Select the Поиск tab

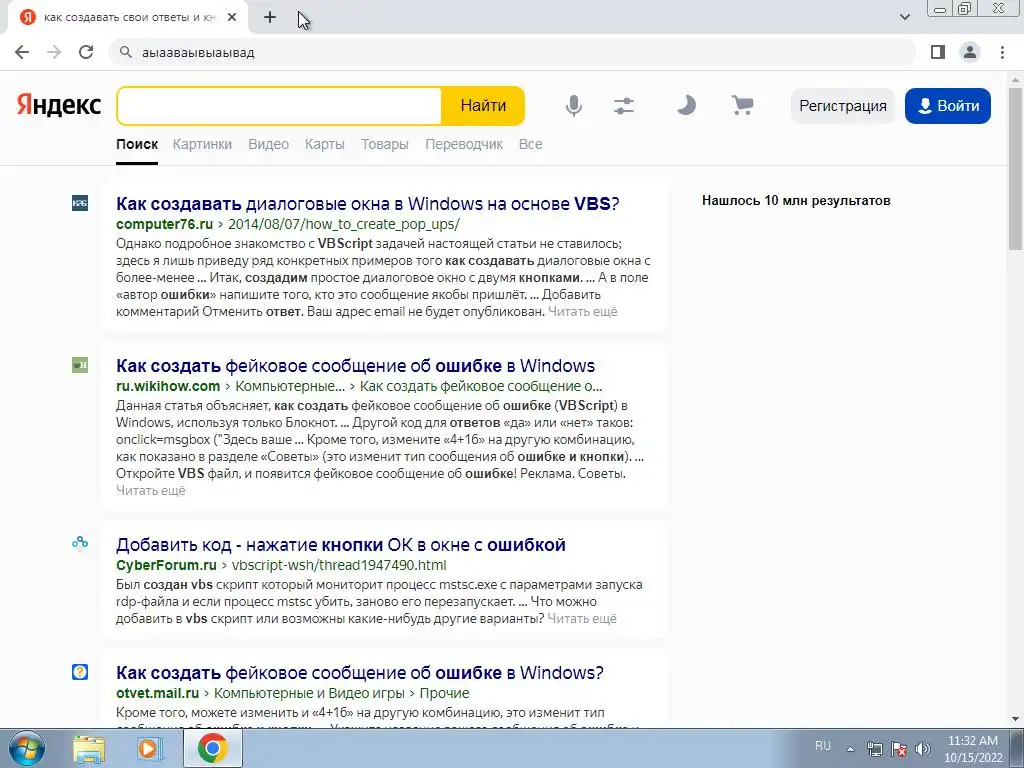(137, 144)
